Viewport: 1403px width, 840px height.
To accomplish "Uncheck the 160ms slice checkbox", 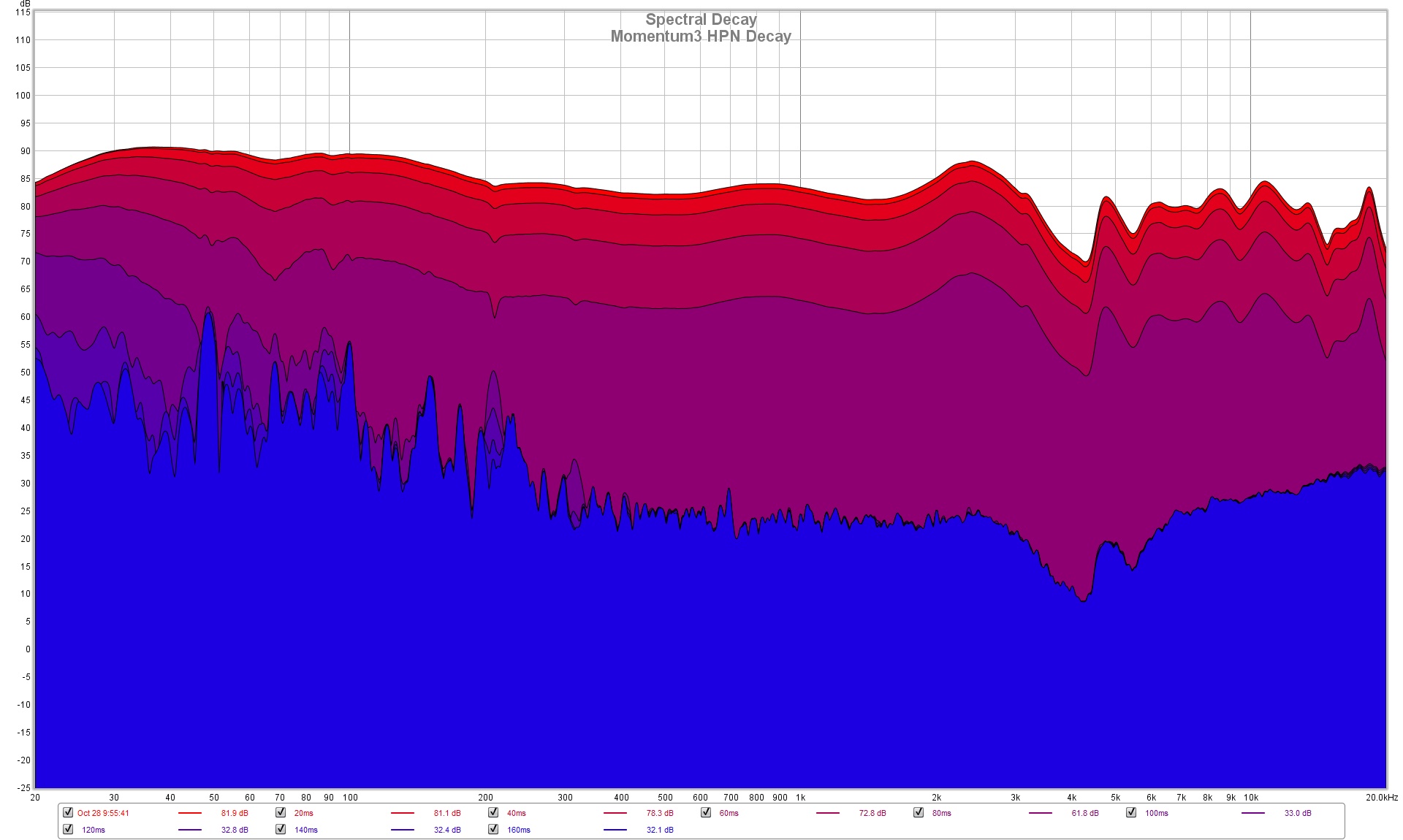I will pos(493,829).
